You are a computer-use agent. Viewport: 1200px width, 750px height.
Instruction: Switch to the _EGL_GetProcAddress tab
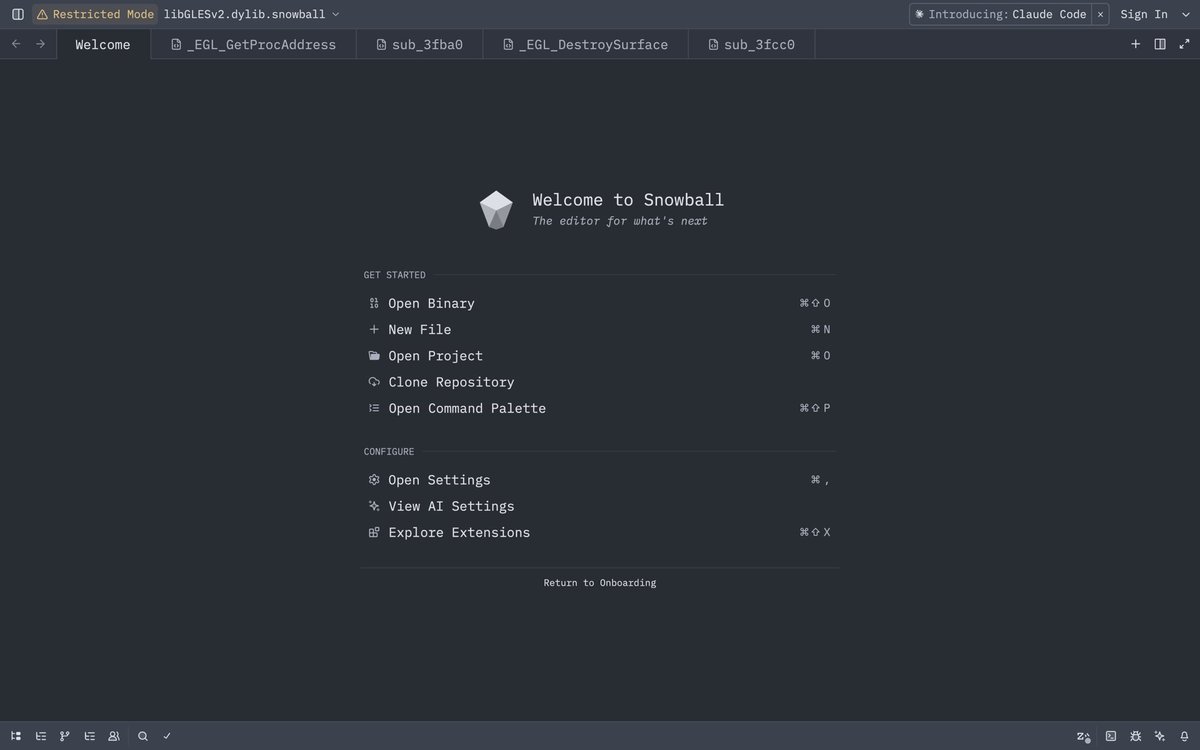pyautogui.click(x=254, y=44)
